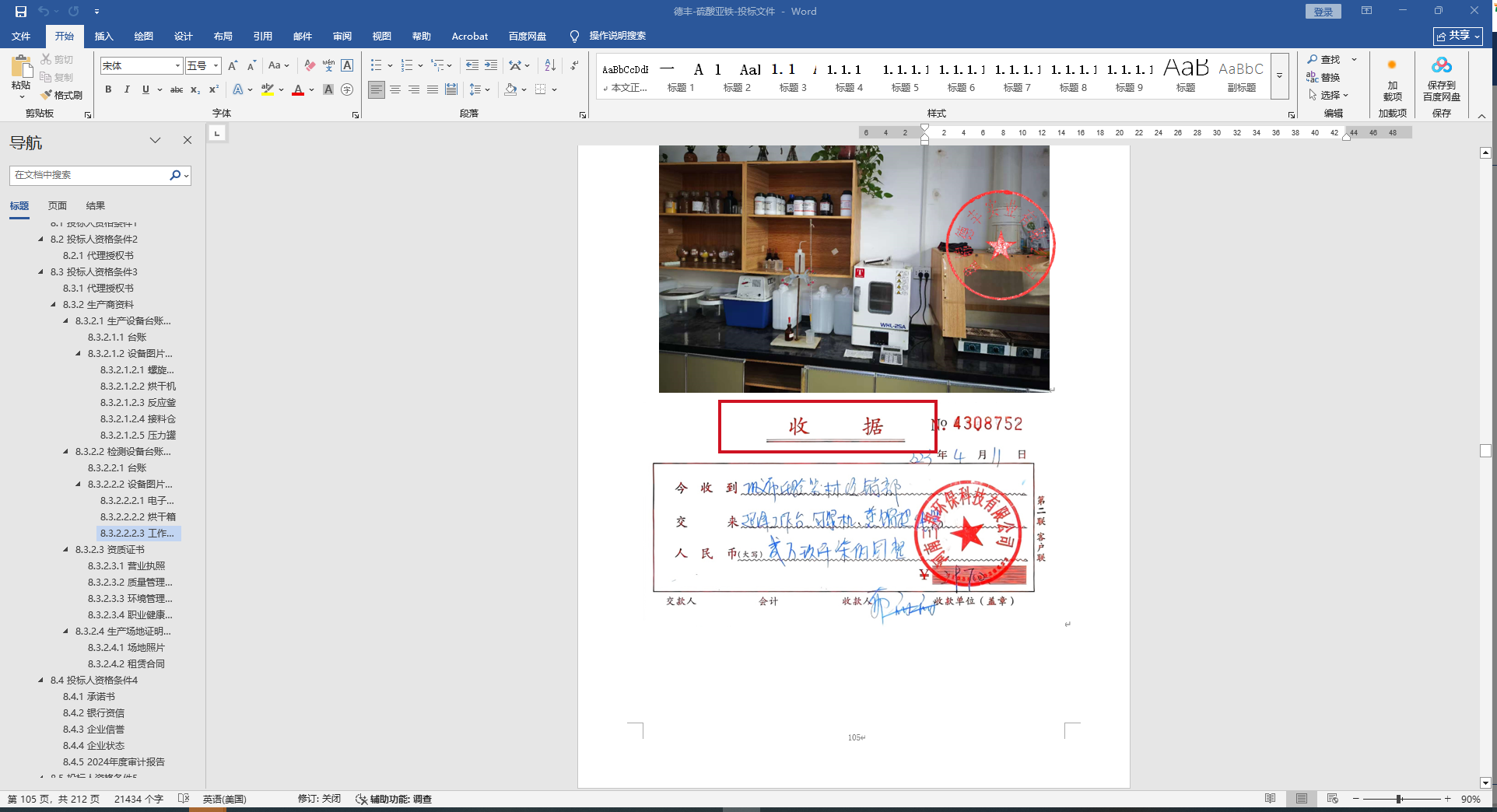Open the font size dropdown (五号)

216,66
